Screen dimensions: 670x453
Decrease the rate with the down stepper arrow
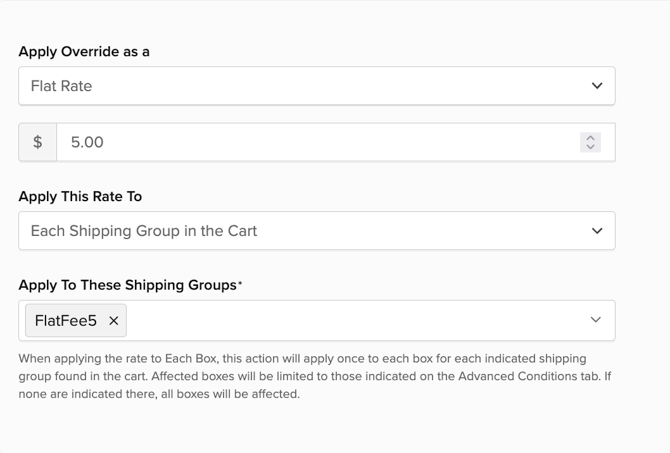pos(591,147)
